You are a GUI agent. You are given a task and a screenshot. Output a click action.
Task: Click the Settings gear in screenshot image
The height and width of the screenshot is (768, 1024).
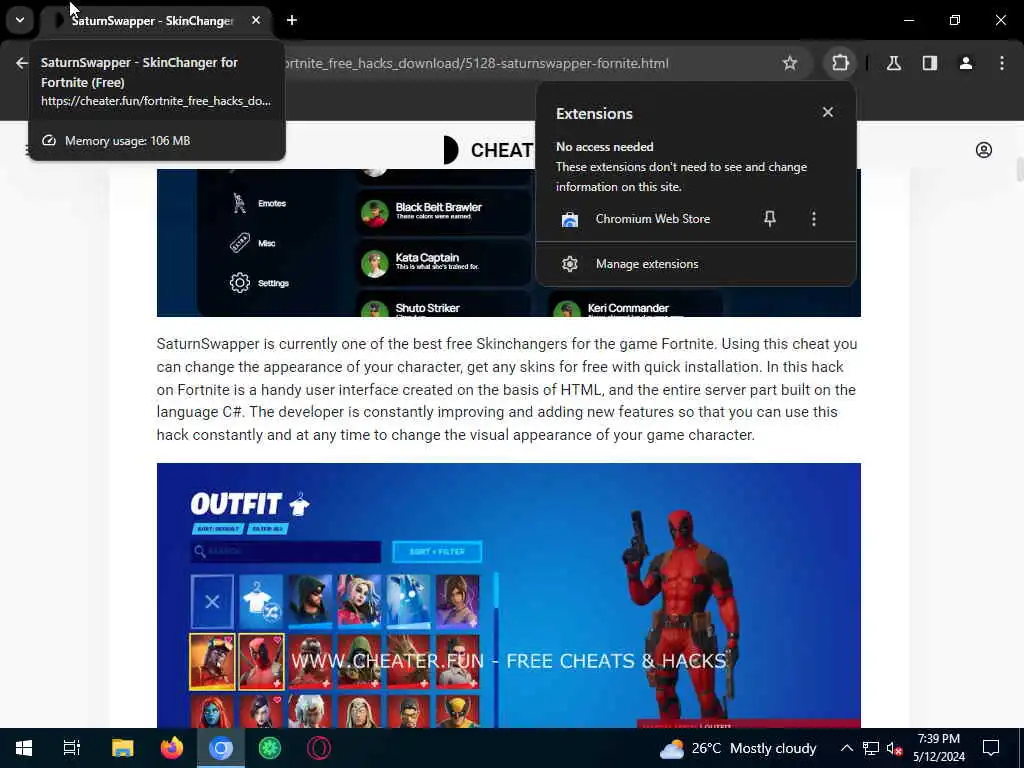240,283
